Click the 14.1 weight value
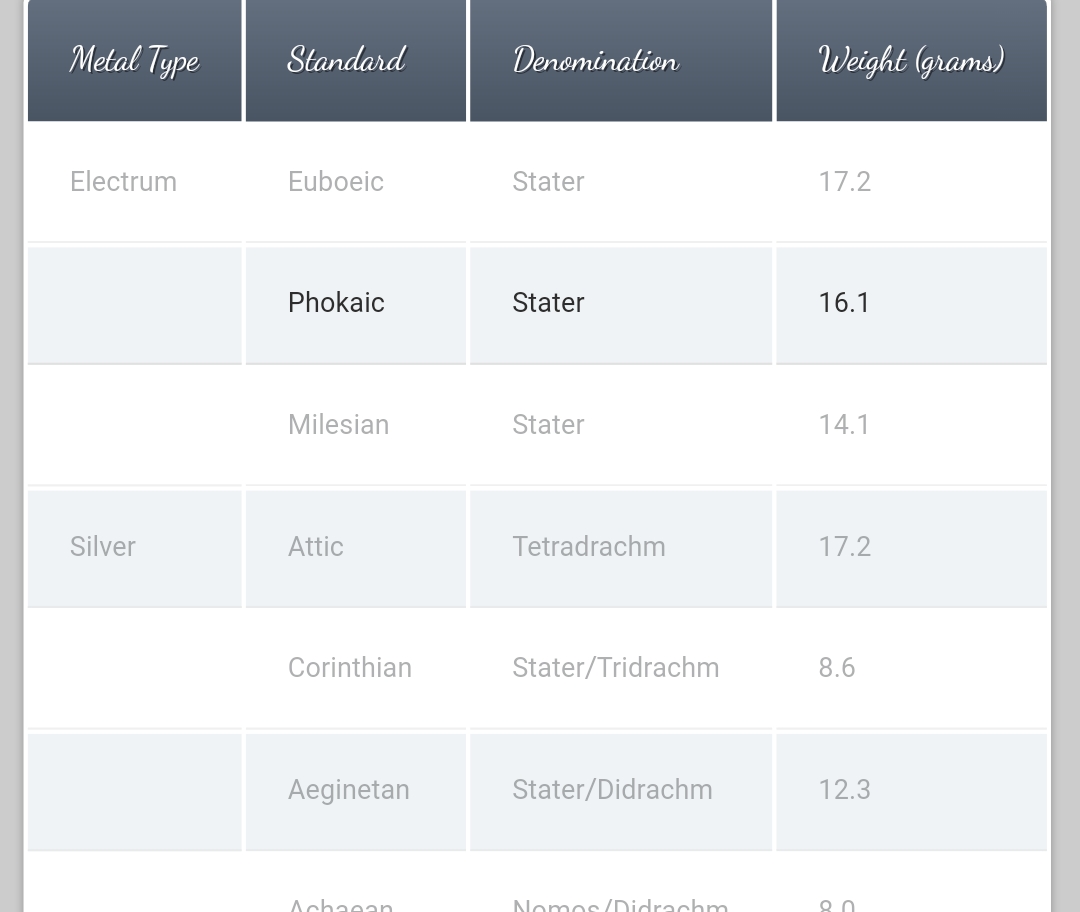The image size is (1080, 912). pyautogui.click(x=844, y=425)
